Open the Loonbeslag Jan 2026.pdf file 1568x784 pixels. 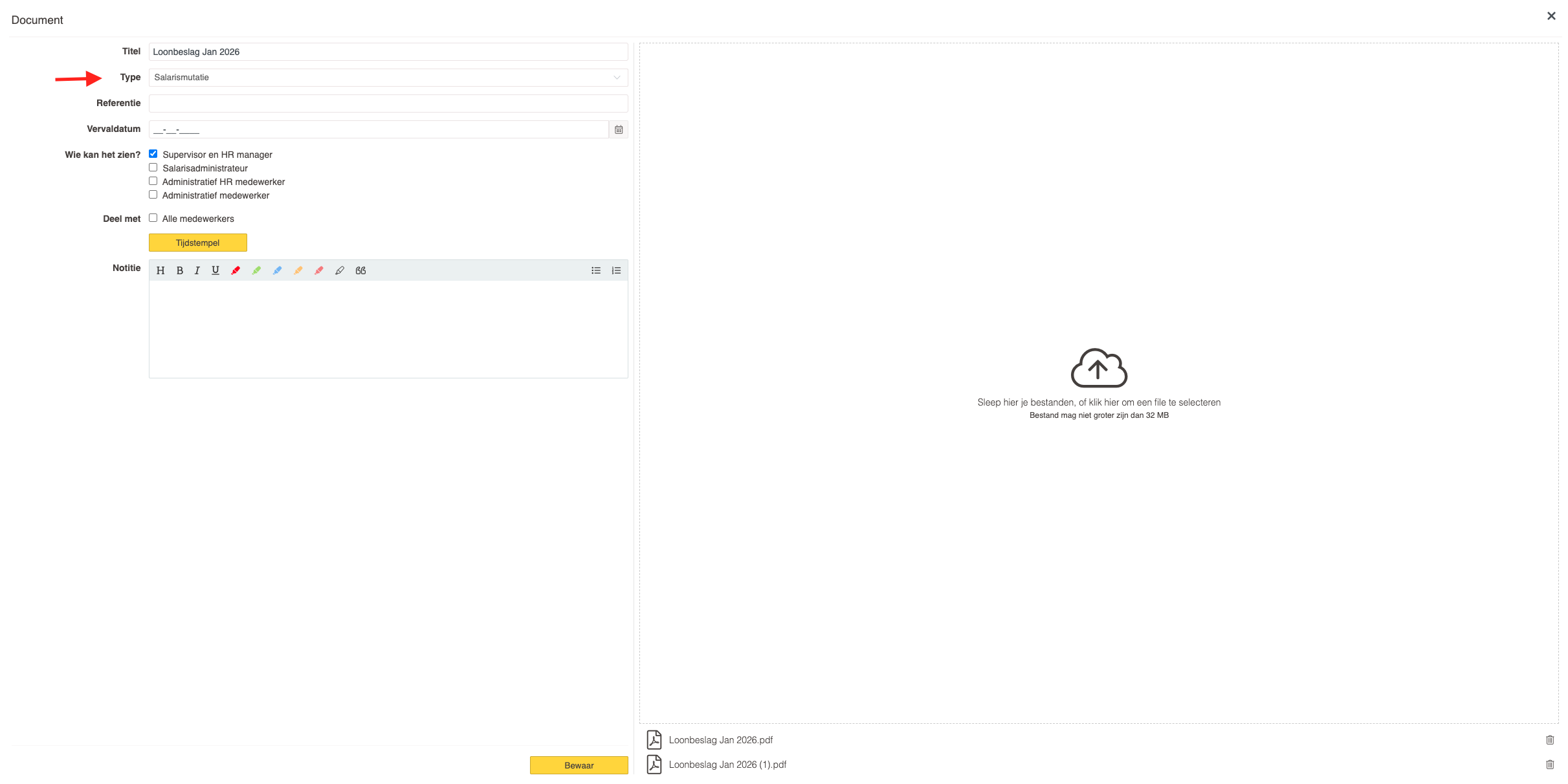720,740
